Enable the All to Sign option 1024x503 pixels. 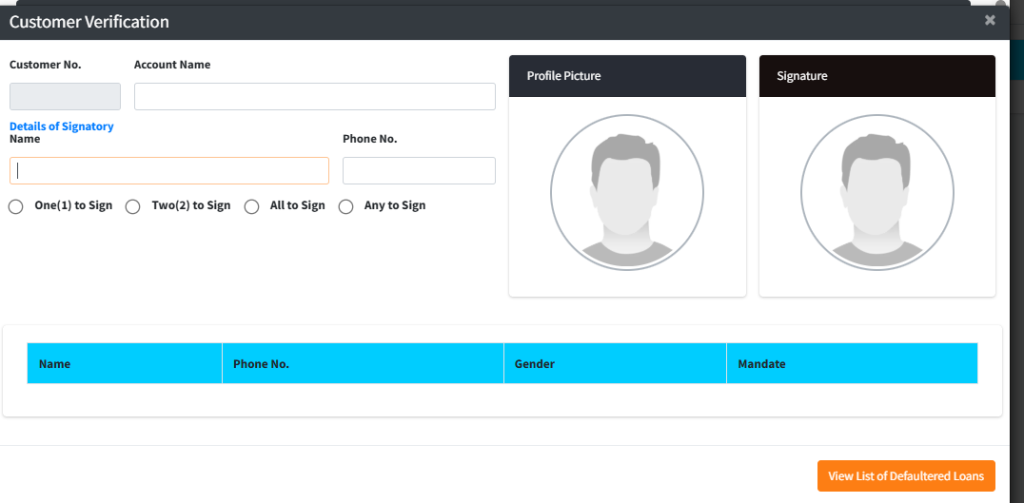252,207
